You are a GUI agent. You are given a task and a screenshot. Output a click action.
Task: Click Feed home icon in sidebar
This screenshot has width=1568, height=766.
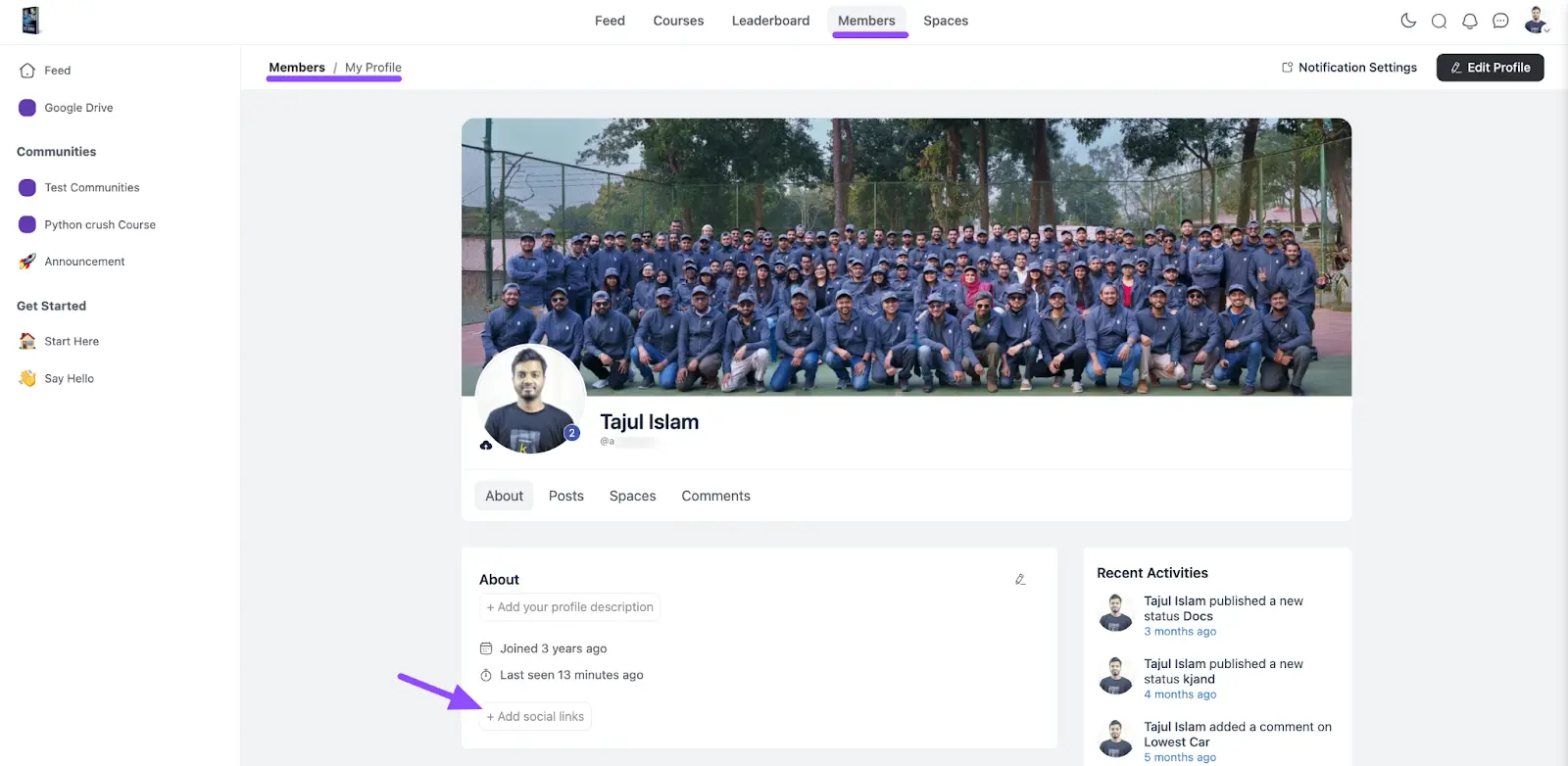(27, 71)
